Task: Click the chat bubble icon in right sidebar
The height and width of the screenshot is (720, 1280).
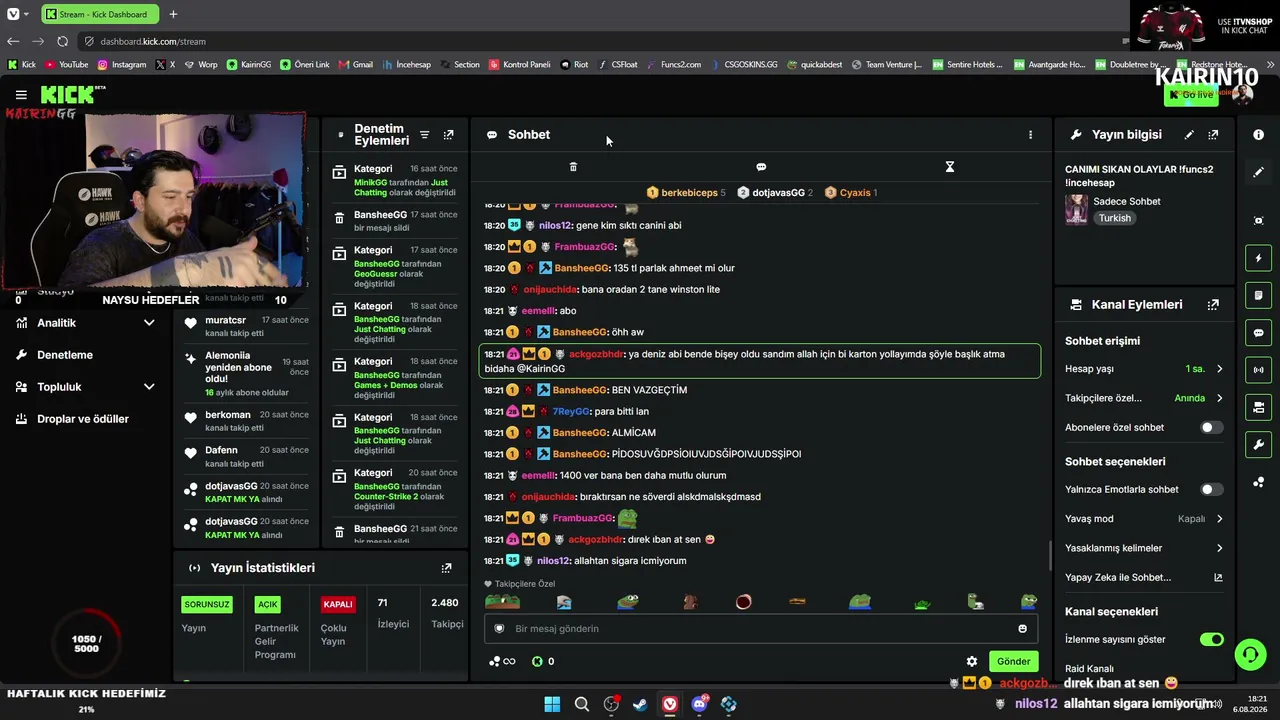Action: [1258, 333]
